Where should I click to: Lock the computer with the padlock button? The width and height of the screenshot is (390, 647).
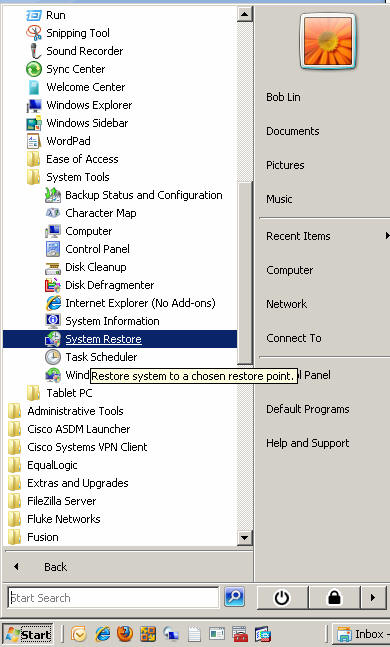click(x=335, y=597)
